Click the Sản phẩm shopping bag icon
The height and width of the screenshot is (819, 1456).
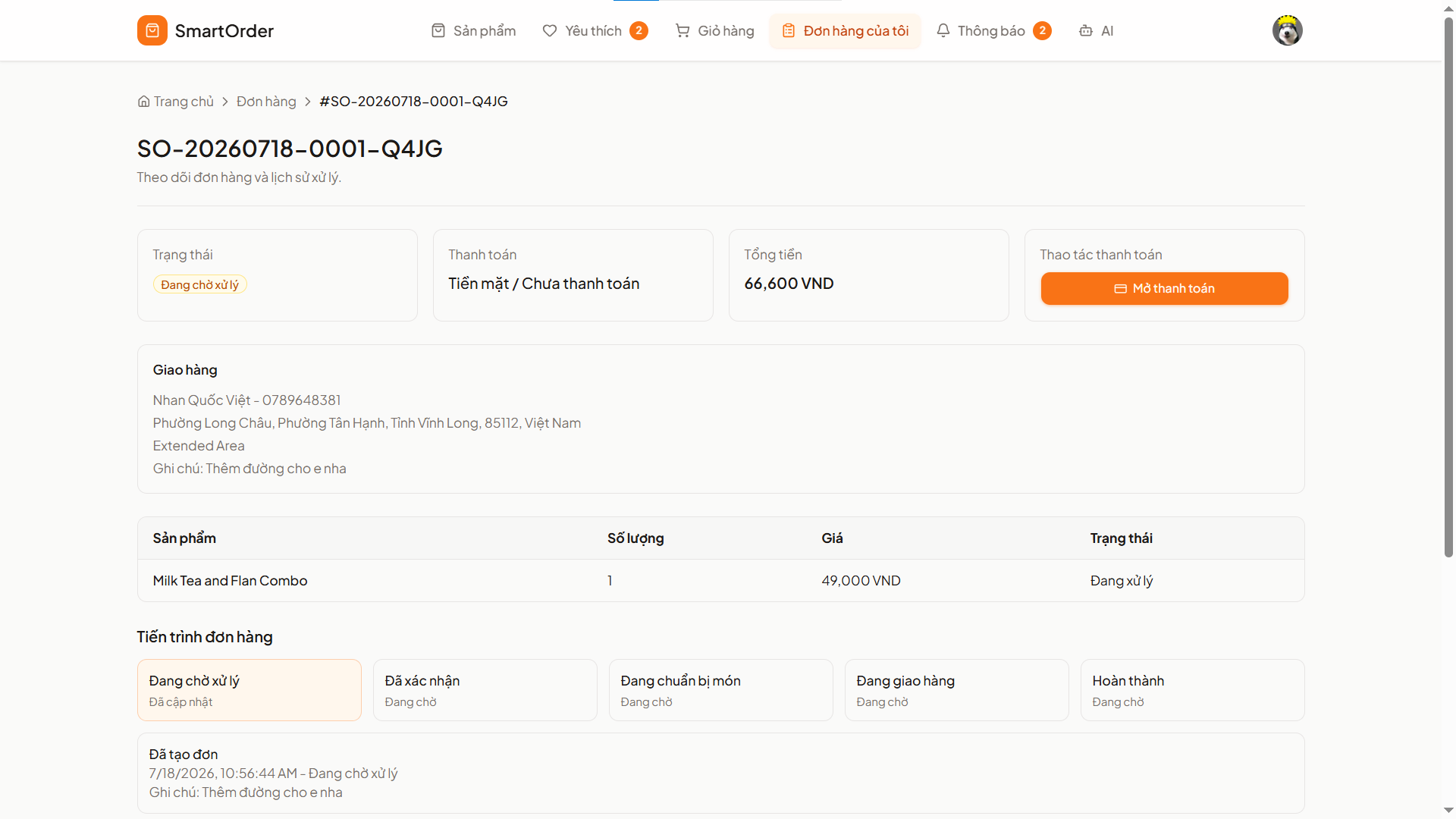point(438,30)
